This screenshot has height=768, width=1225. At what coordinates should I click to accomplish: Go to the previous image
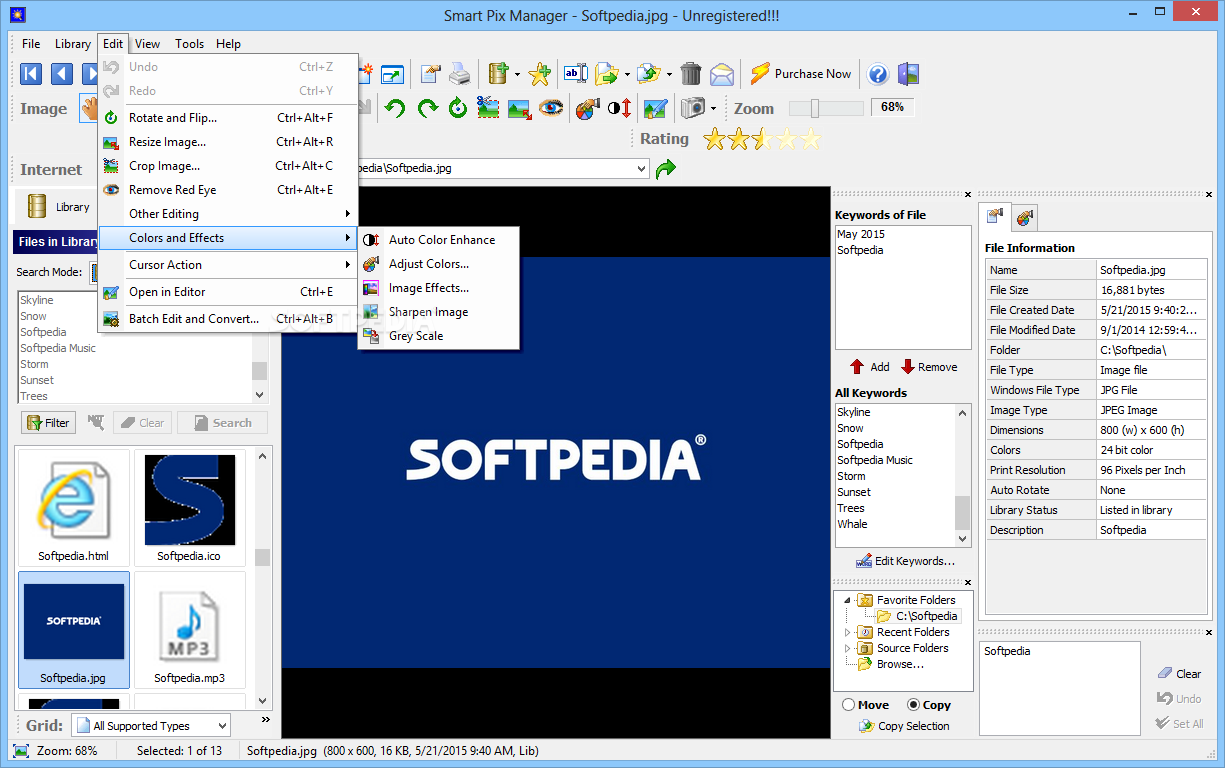click(x=62, y=74)
